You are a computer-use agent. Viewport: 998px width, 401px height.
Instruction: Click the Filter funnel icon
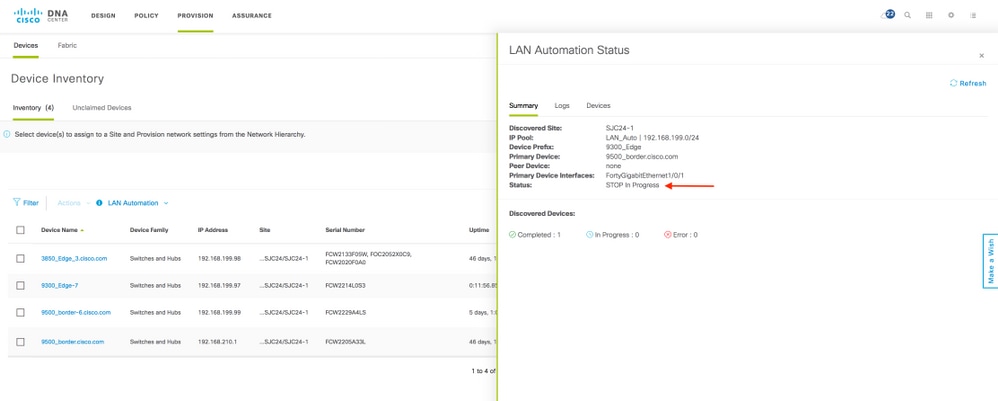coord(17,203)
